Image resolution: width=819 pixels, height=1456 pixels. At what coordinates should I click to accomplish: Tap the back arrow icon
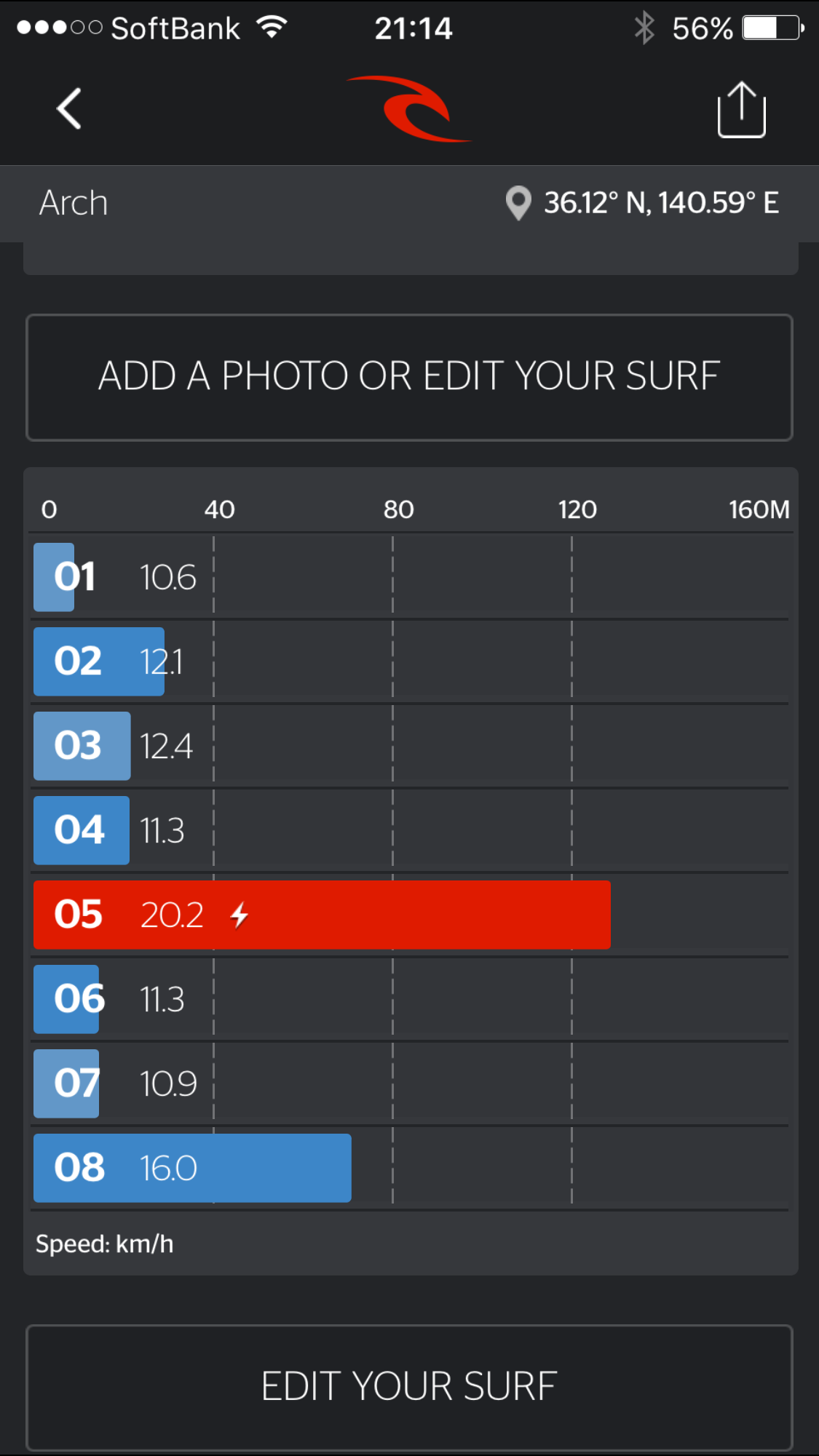68,109
